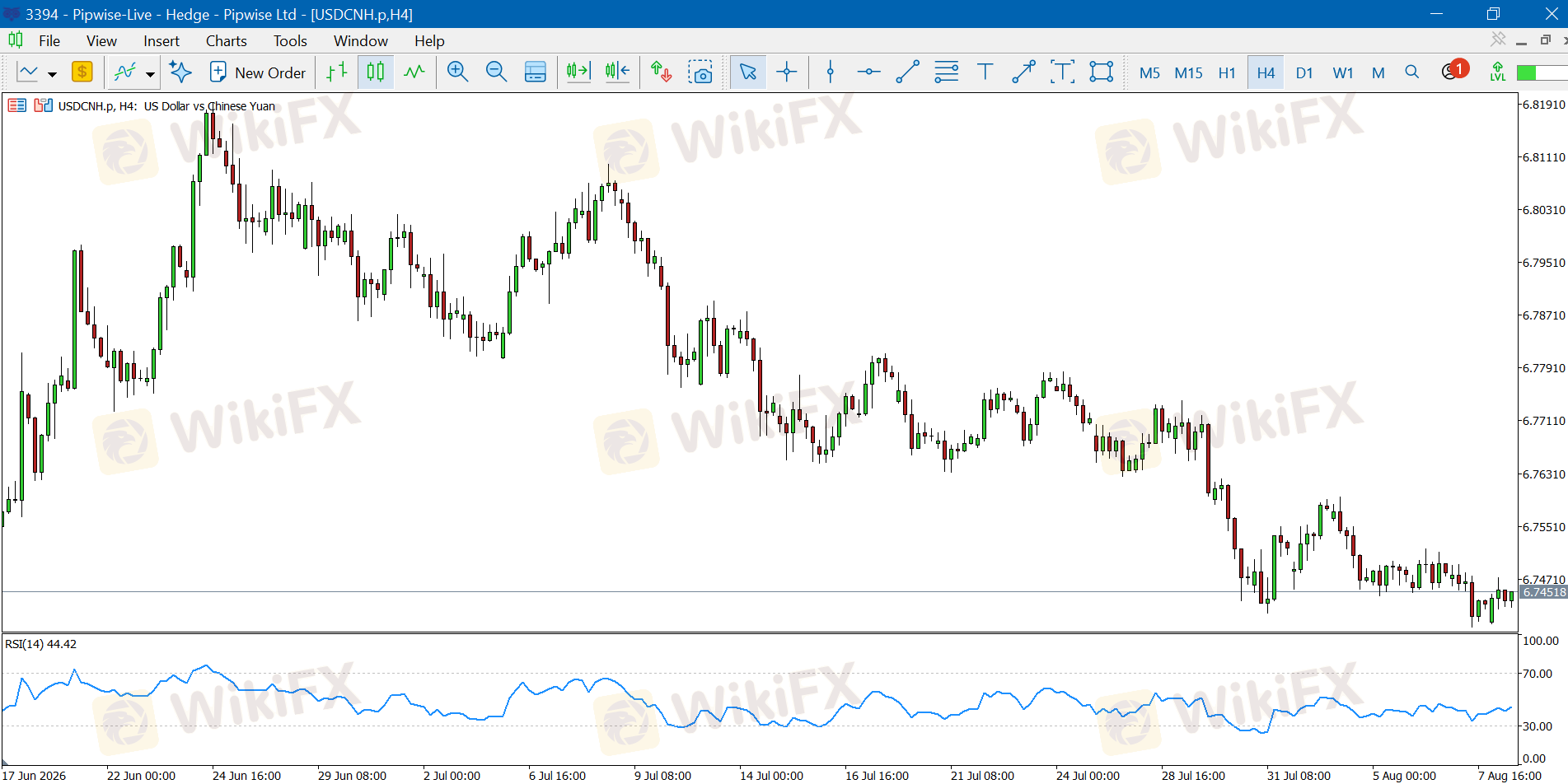
Task: Toggle chart shift from right edge
Action: (x=617, y=72)
